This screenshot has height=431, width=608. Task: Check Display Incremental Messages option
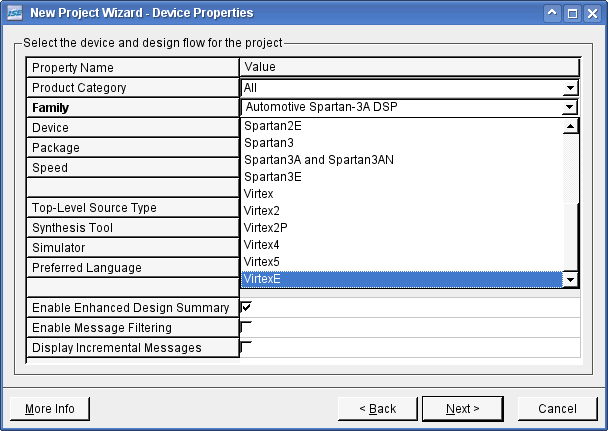pyautogui.click(x=246, y=347)
